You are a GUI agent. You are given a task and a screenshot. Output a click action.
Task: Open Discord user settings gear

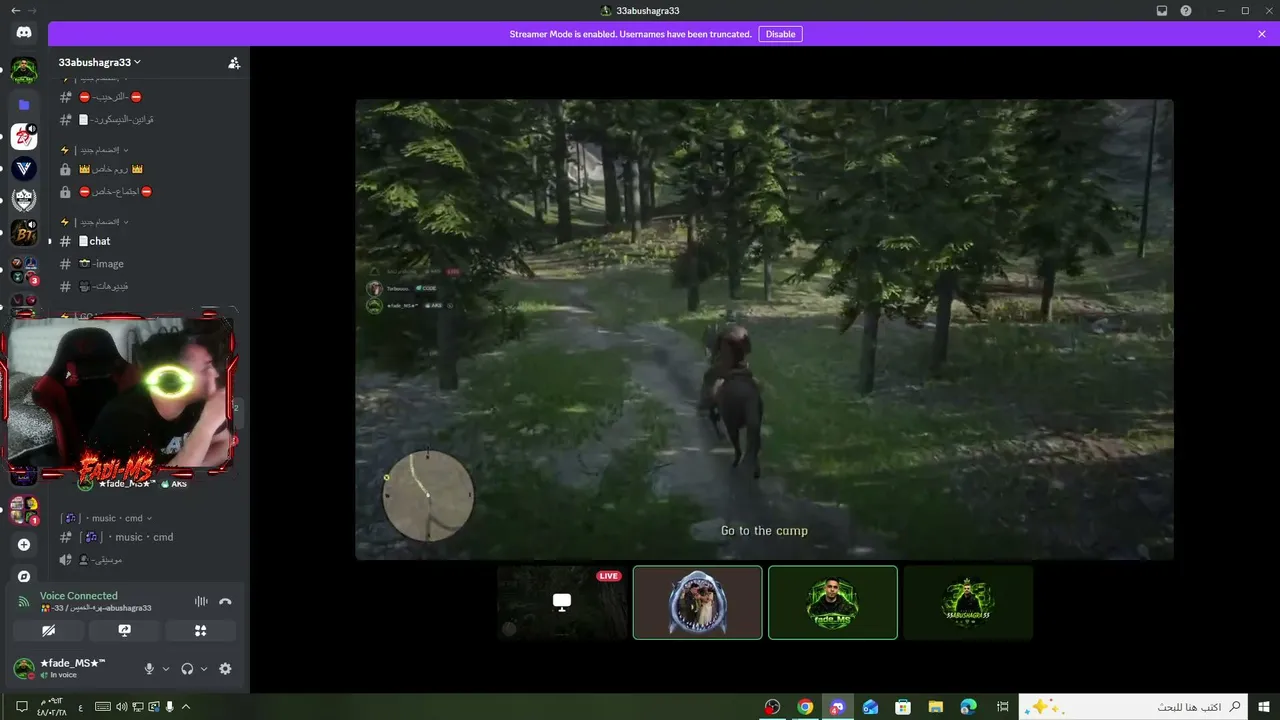225,669
